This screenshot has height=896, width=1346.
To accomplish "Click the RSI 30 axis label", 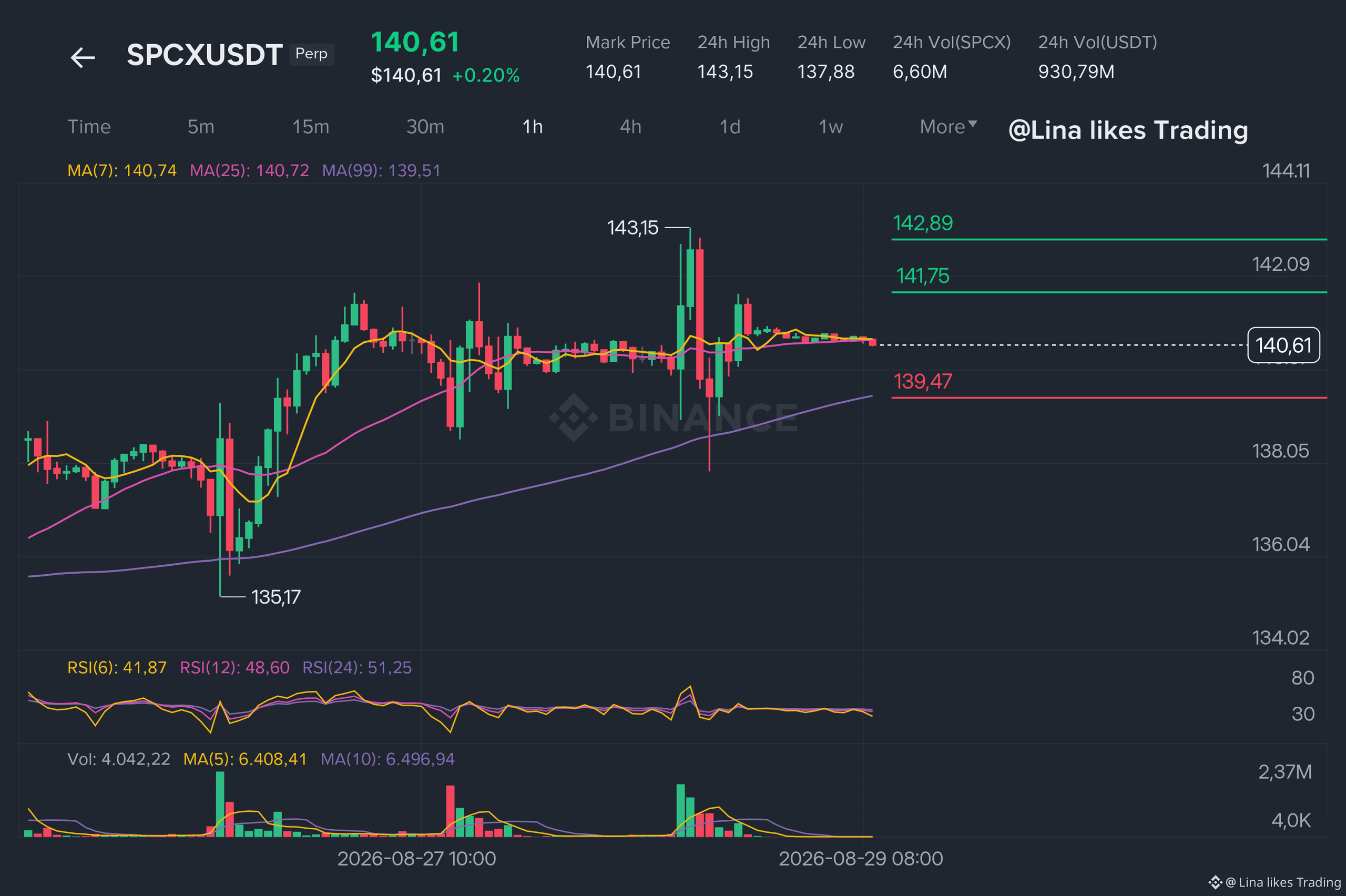I will click(x=1302, y=714).
